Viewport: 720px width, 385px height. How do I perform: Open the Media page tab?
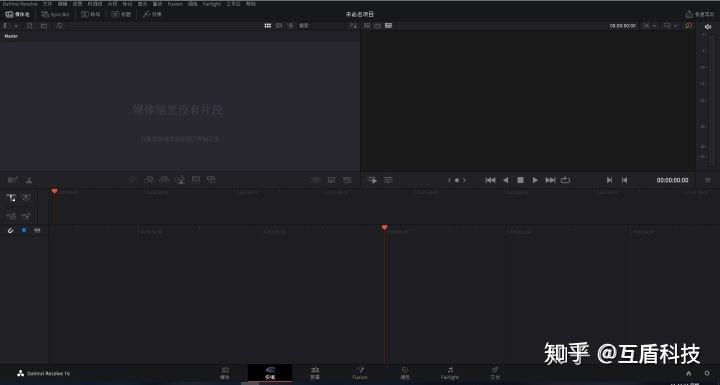[225, 373]
